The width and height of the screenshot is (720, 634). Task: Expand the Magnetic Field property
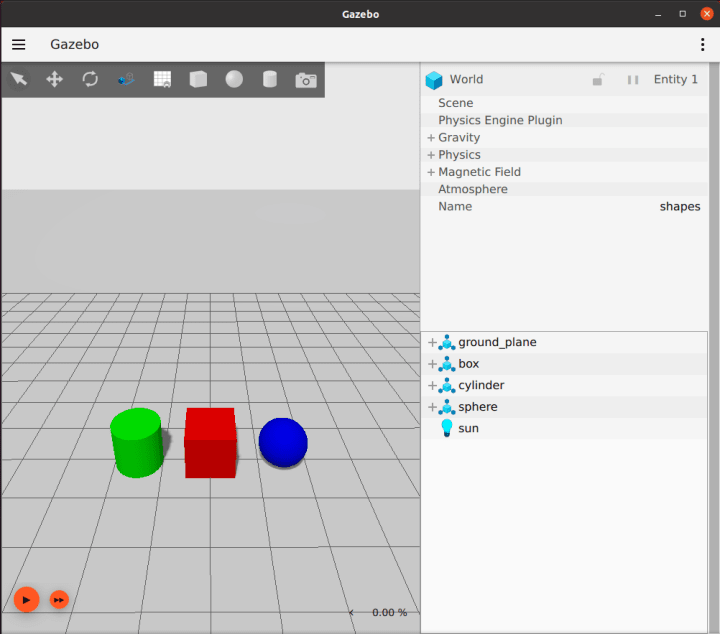tap(431, 172)
